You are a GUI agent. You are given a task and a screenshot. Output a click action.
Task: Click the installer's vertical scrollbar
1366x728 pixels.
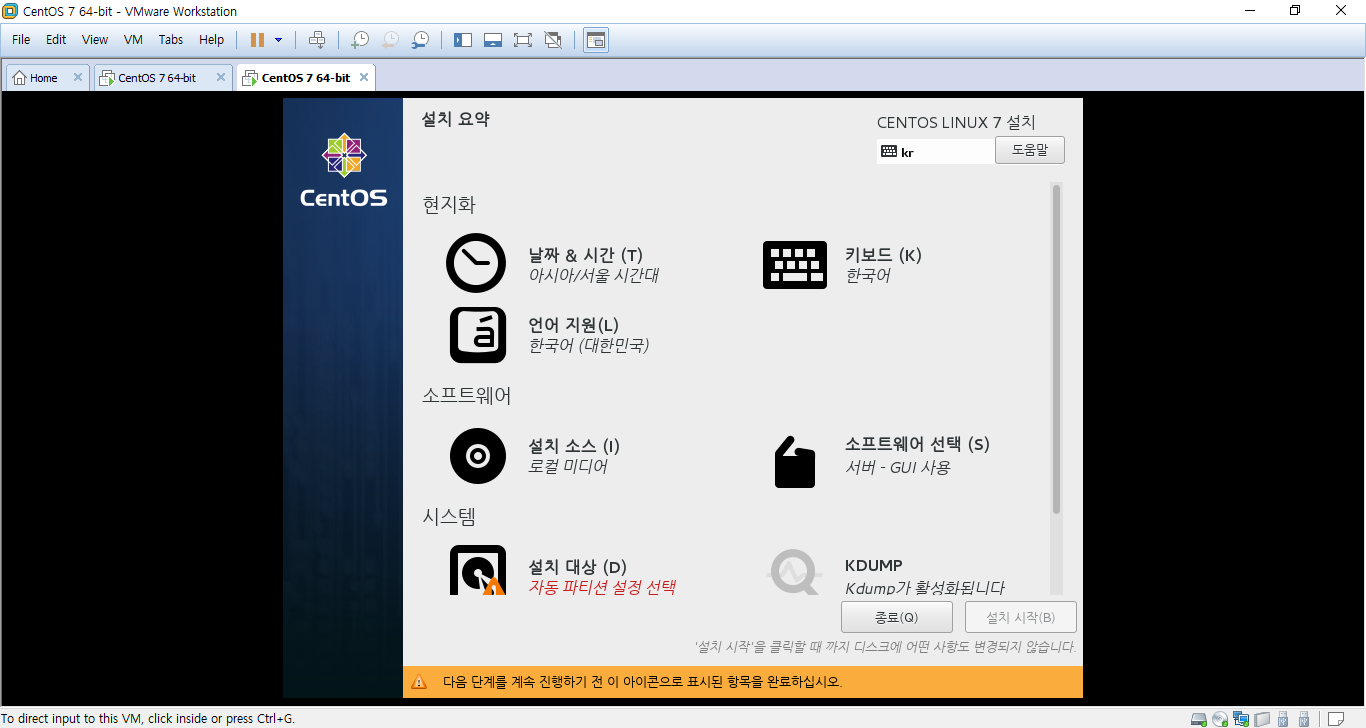(1056, 350)
